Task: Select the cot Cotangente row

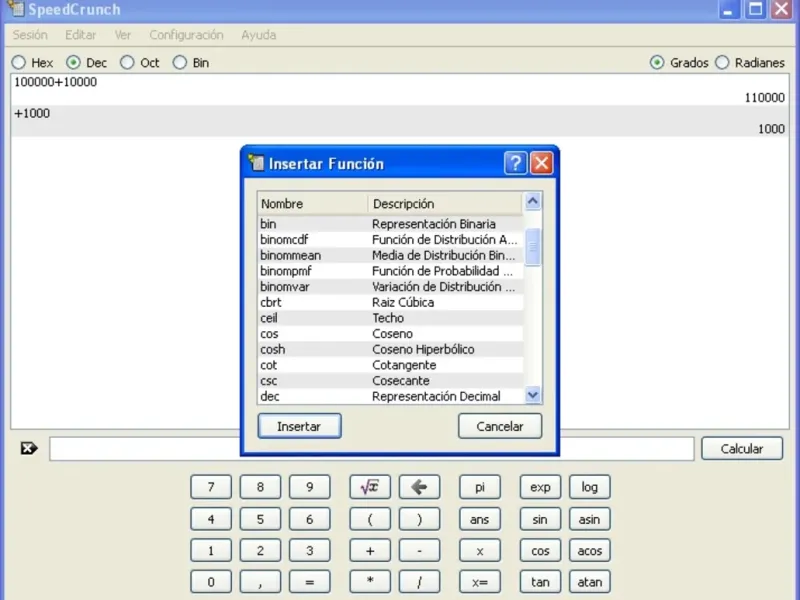Action: 390,365
